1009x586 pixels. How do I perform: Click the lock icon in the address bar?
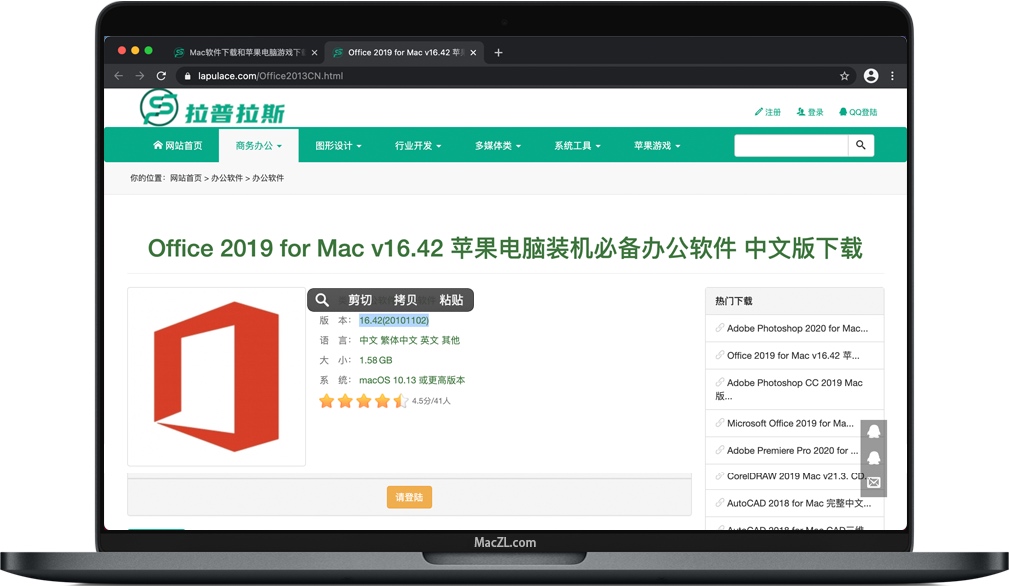pyautogui.click(x=186, y=75)
